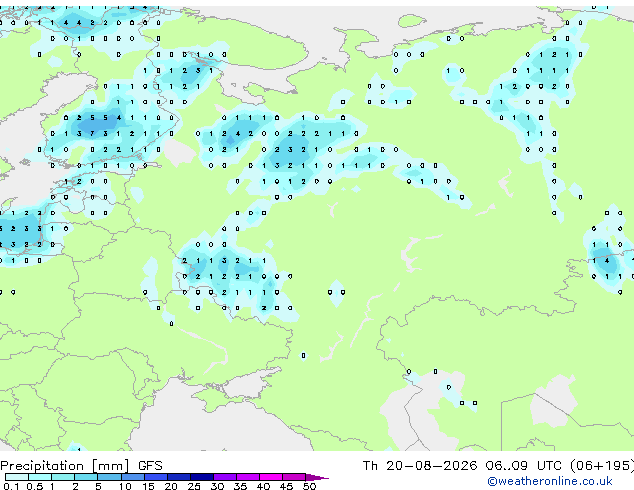The width and height of the screenshot is (634, 490).
Task: Click the '(06+195)' forecast offset text
Action: [602, 466]
